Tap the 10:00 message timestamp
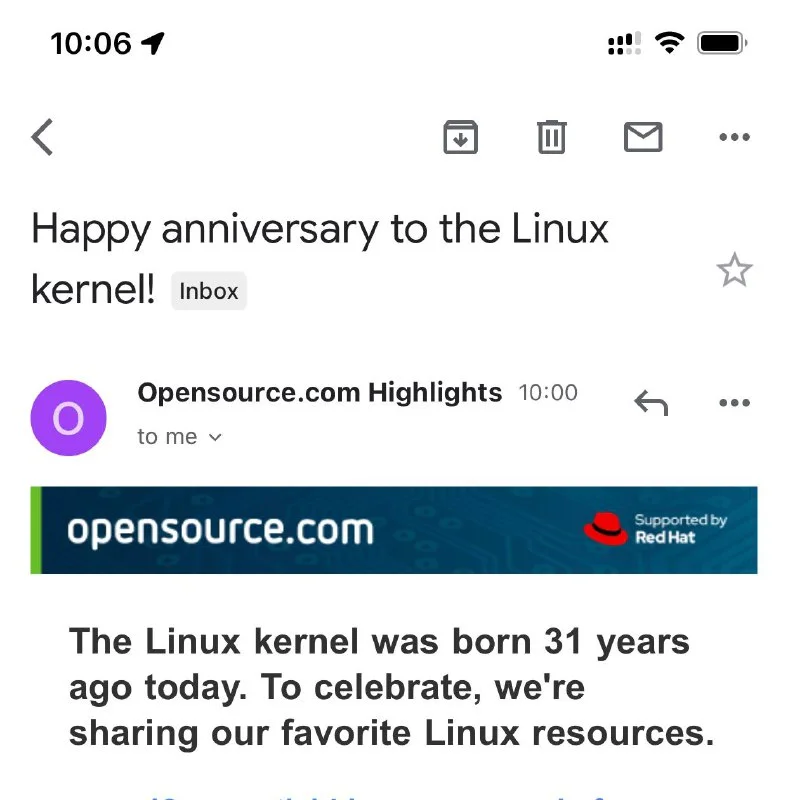This screenshot has height=800, width=788. click(x=548, y=393)
